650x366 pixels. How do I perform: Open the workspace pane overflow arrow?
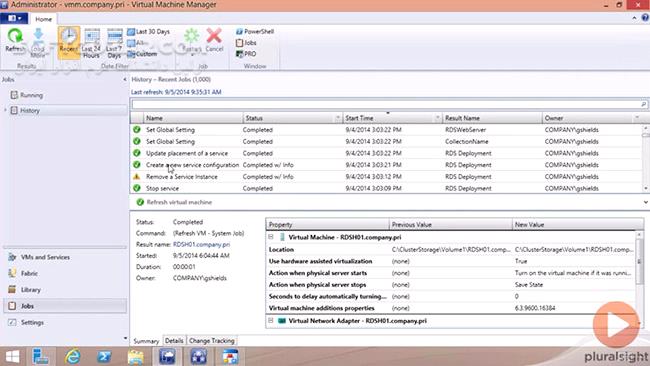pyautogui.click(x=125, y=338)
